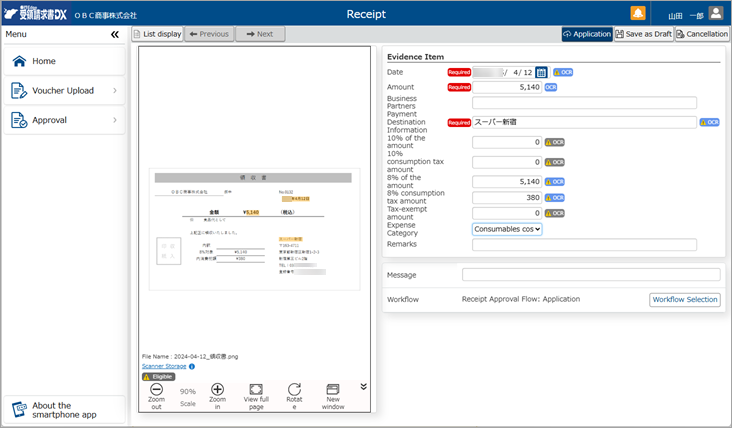The width and height of the screenshot is (732, 428).
Task: Click the Cancellation button
Action: pyautogui.click(x=702, y=34)
